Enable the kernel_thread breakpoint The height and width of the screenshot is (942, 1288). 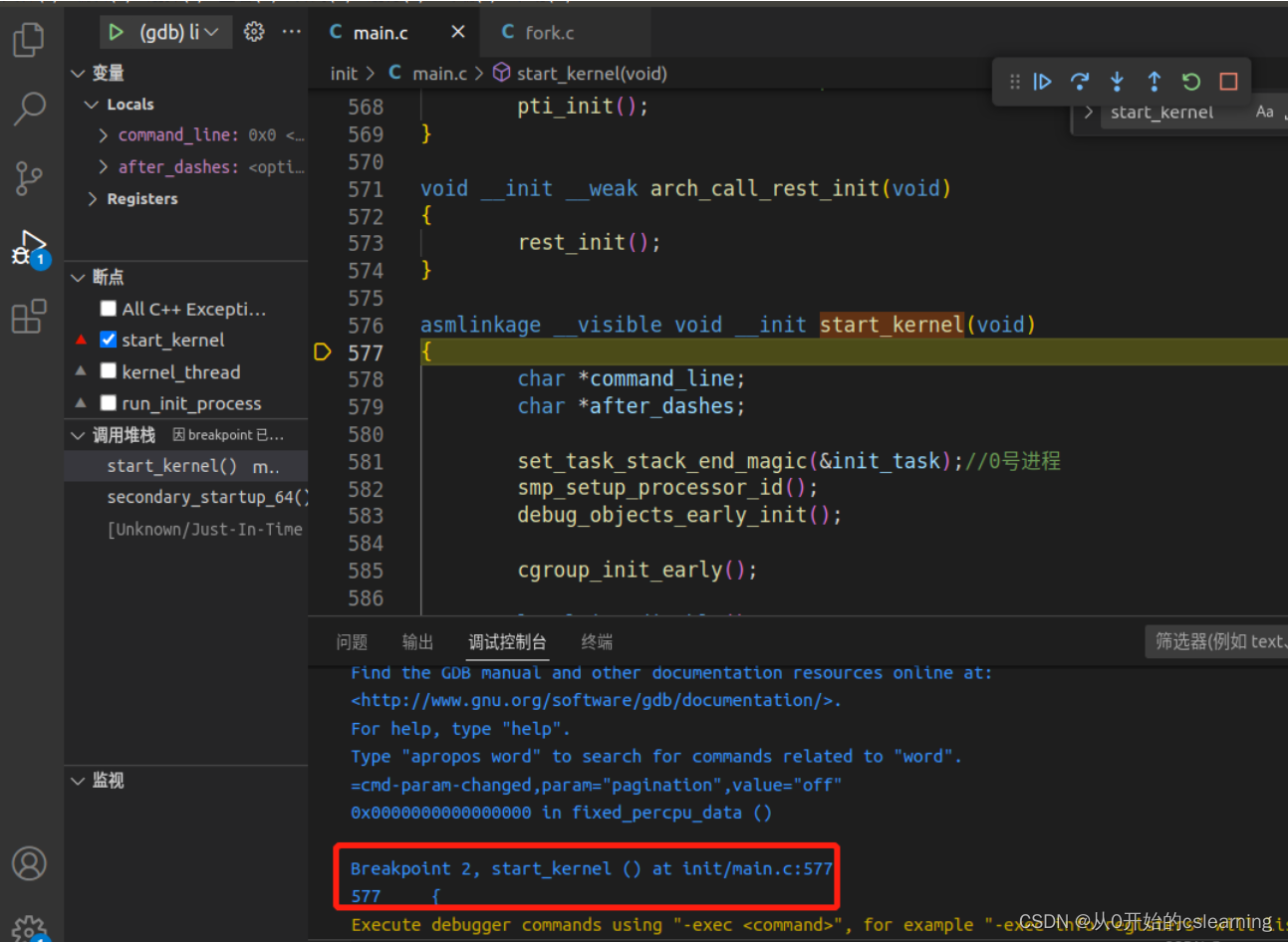pos(108,371)
